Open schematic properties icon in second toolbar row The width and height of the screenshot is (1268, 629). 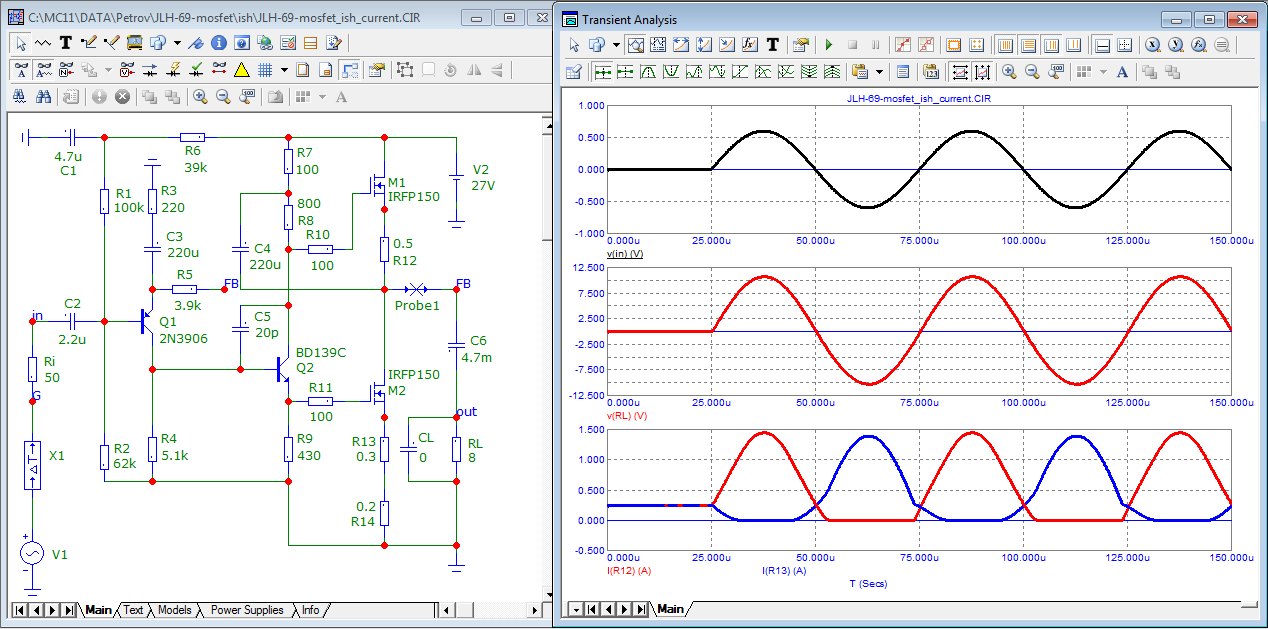pos(377,70)
